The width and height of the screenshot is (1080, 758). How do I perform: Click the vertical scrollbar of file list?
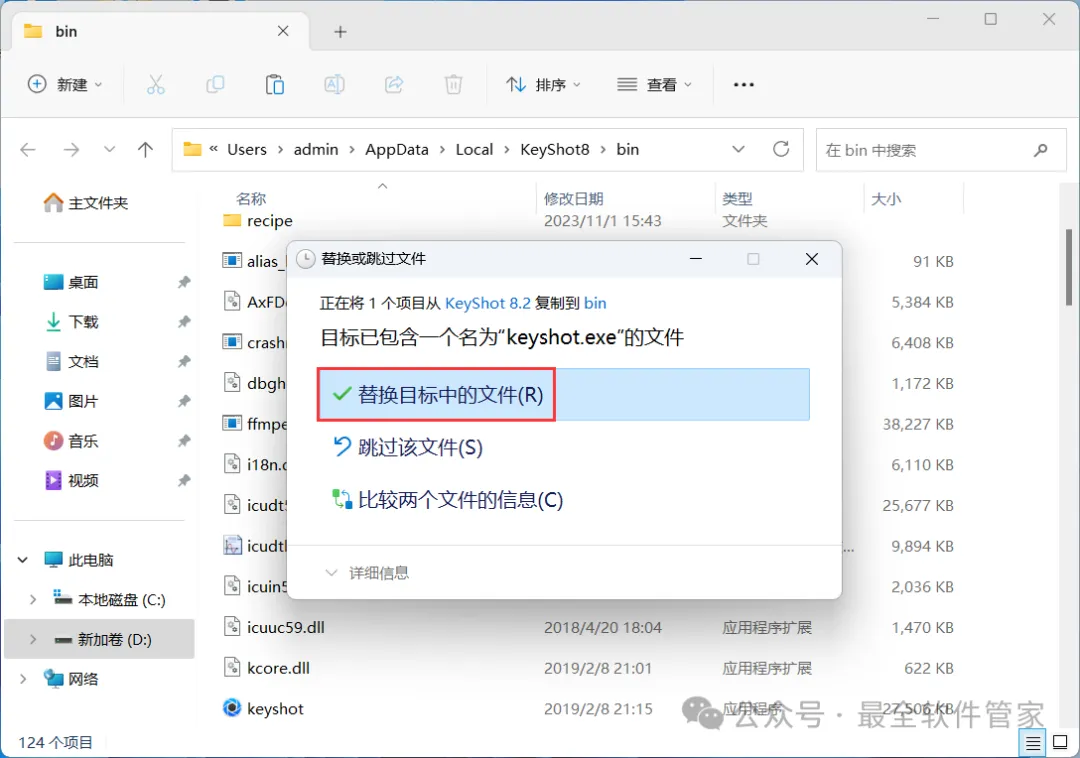pyautogui.click(x=1069, y=267)
